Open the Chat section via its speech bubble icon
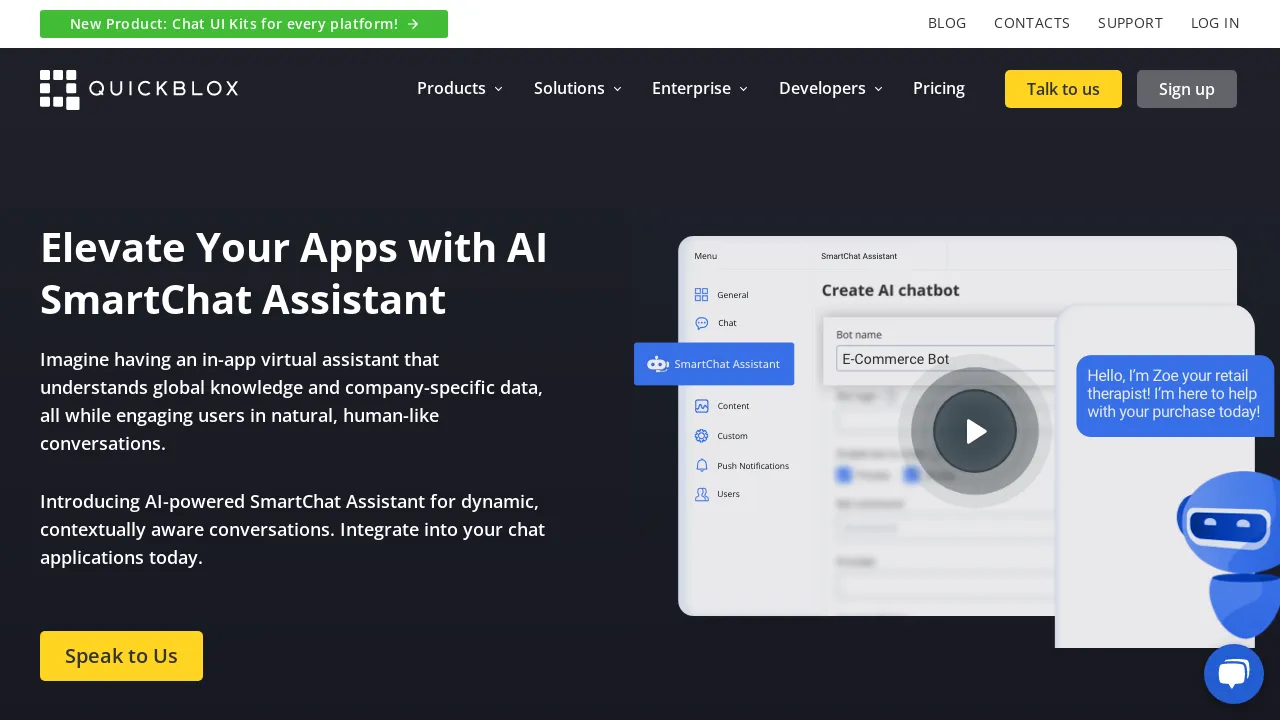The width and height of the screenshot is (1280, 720). pos(702,323)
